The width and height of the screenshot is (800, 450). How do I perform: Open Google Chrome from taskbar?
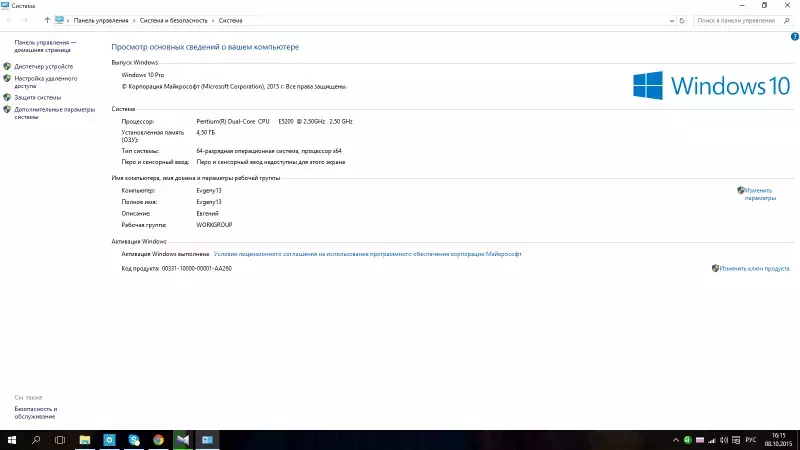click(x=158, y=440)
